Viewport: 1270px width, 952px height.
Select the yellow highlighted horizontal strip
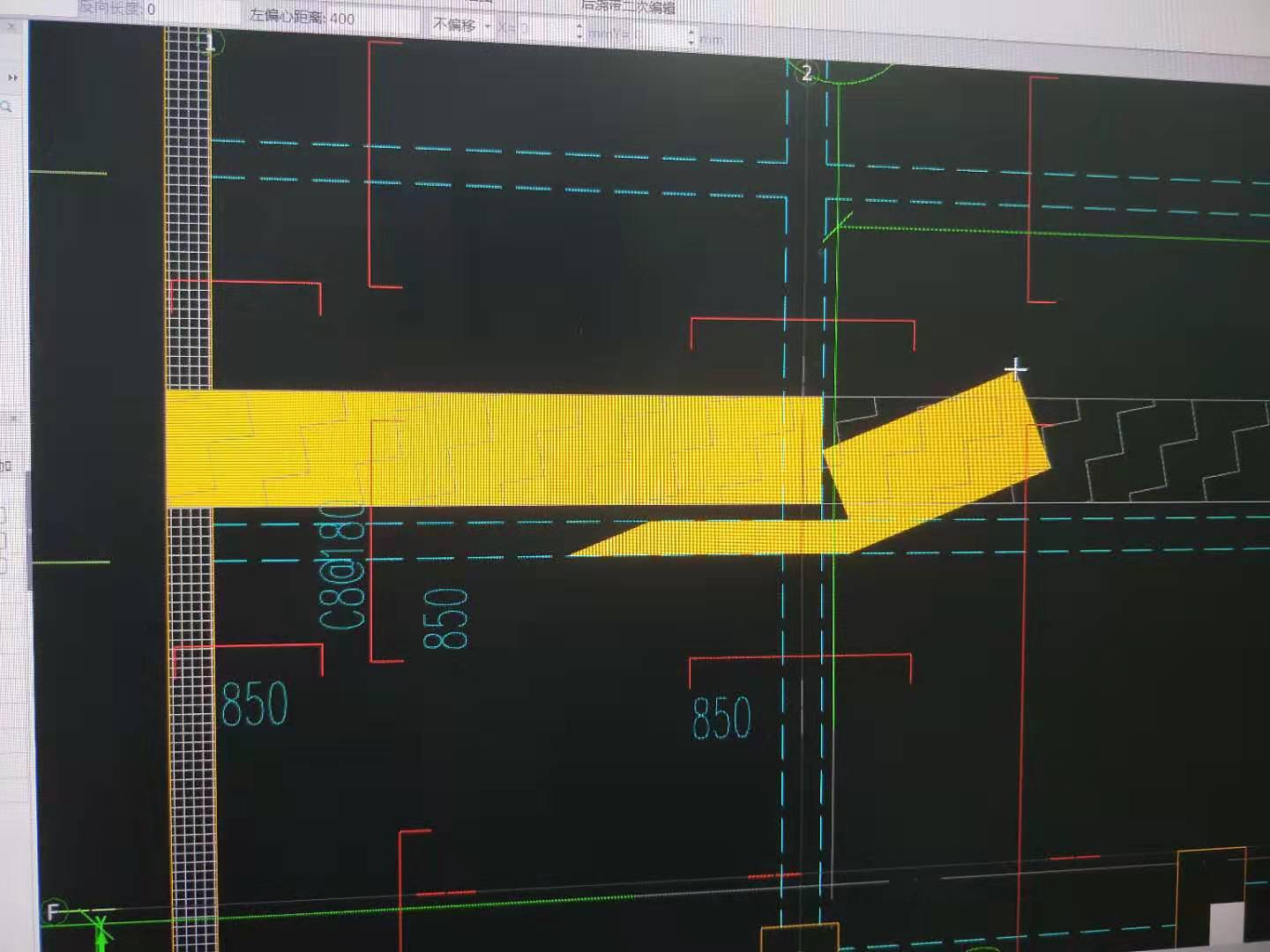(494, 450)
